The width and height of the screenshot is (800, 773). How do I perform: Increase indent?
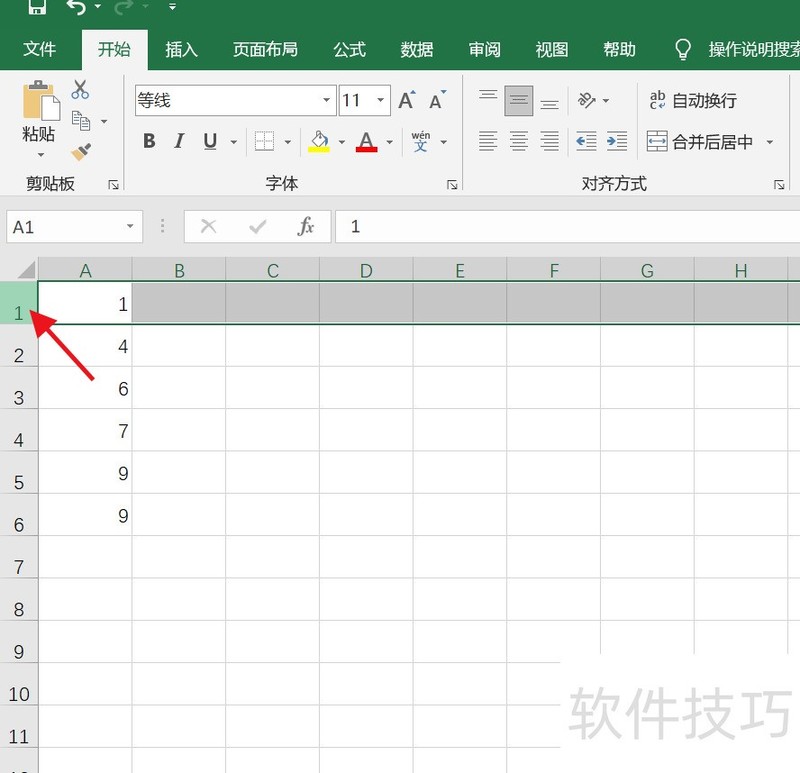coord(617,141)
